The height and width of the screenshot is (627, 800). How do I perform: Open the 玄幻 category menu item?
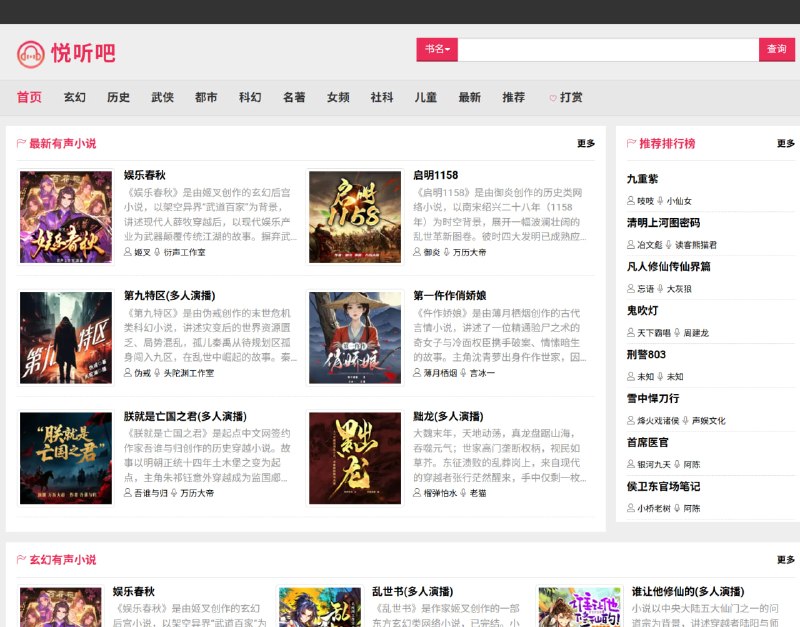[x=74, y=97]
